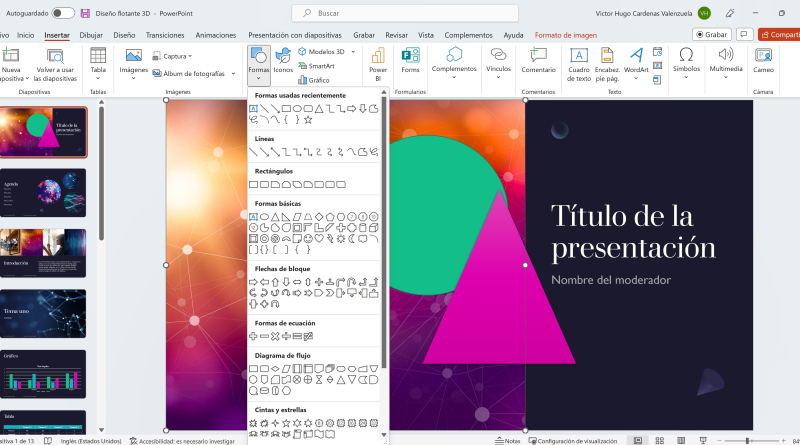Viewport: 800px width, 445px height.
Task: Toggle the Autoguardado switch
Action: pos(63,13)
